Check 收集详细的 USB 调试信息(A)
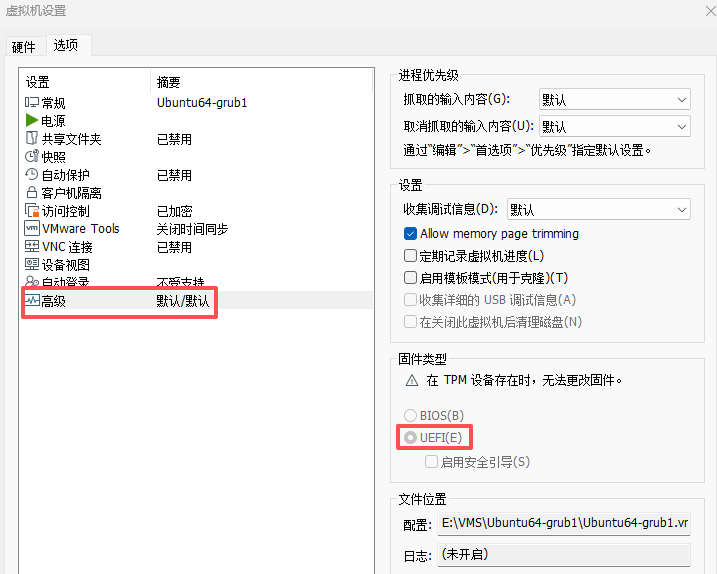Viewport: 717px width, 574px height. (410, 300)
